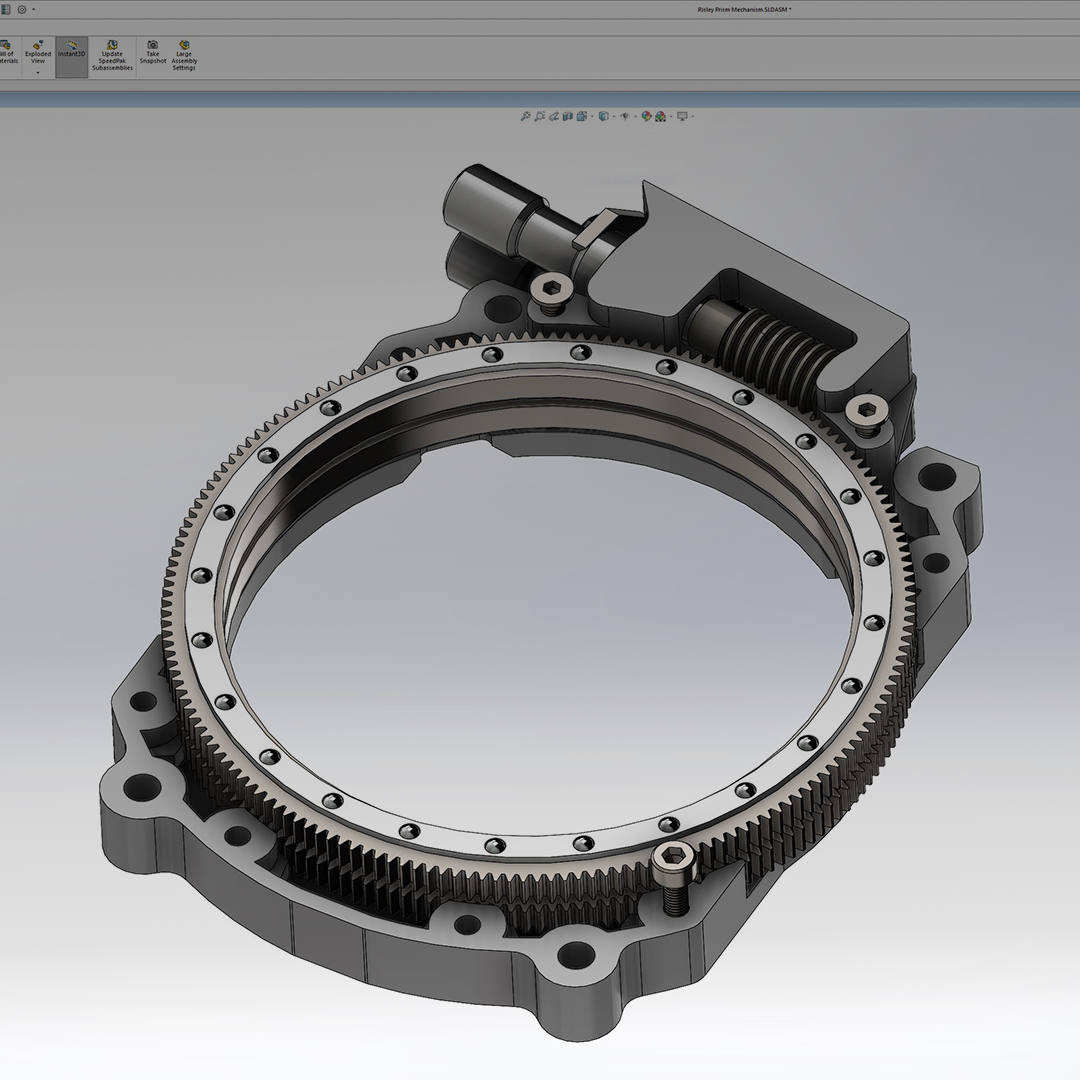Image resolution: width=1080 pixels, height=1080 pixels.
Task: Click the Zoom to Fit magnifier icon
Action: click(526, 116)
